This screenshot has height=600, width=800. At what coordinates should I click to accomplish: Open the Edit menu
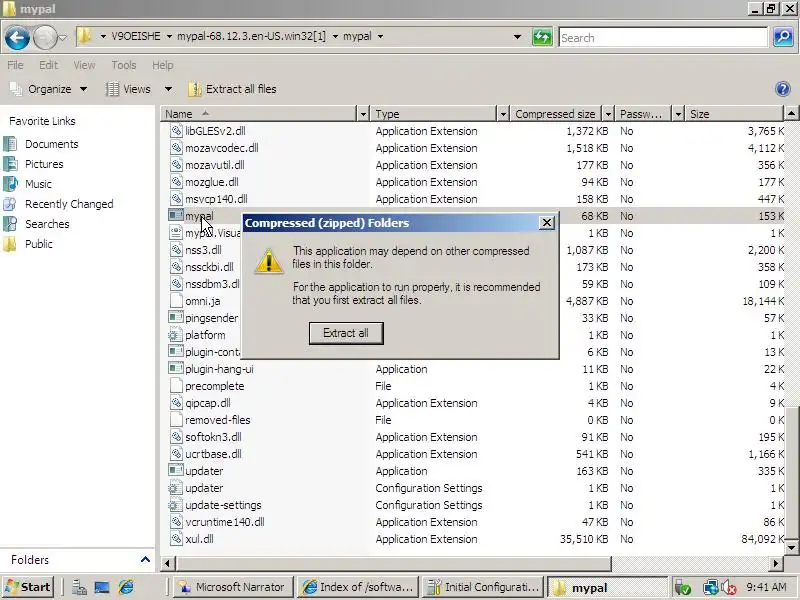click(48, 65)
